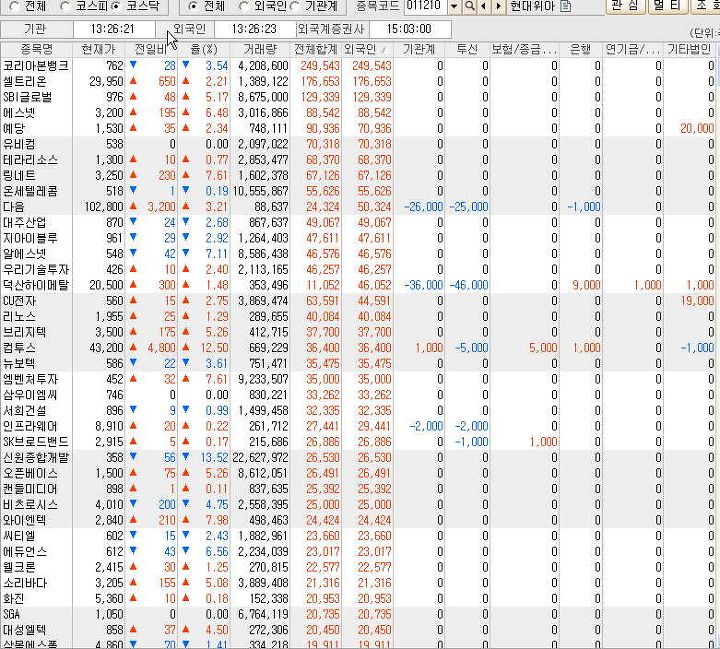This screenshot has height=649, width=720.
Task: Select the 셀트리온 stock row name
Action: point(25,81)
